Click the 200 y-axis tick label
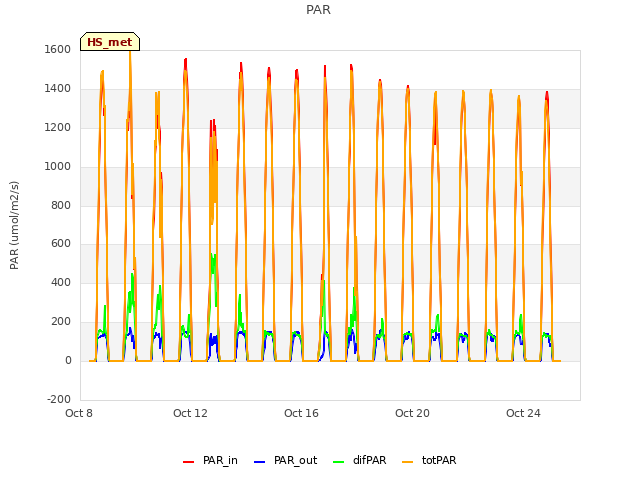 pyautogui.click(x=61, y=322)
